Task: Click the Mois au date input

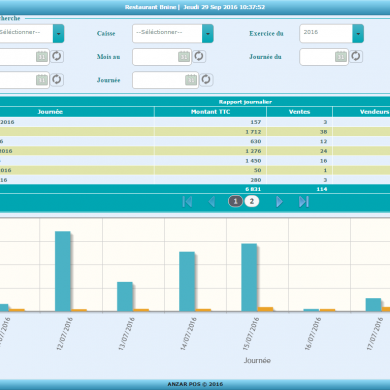Action: point(162,57)
